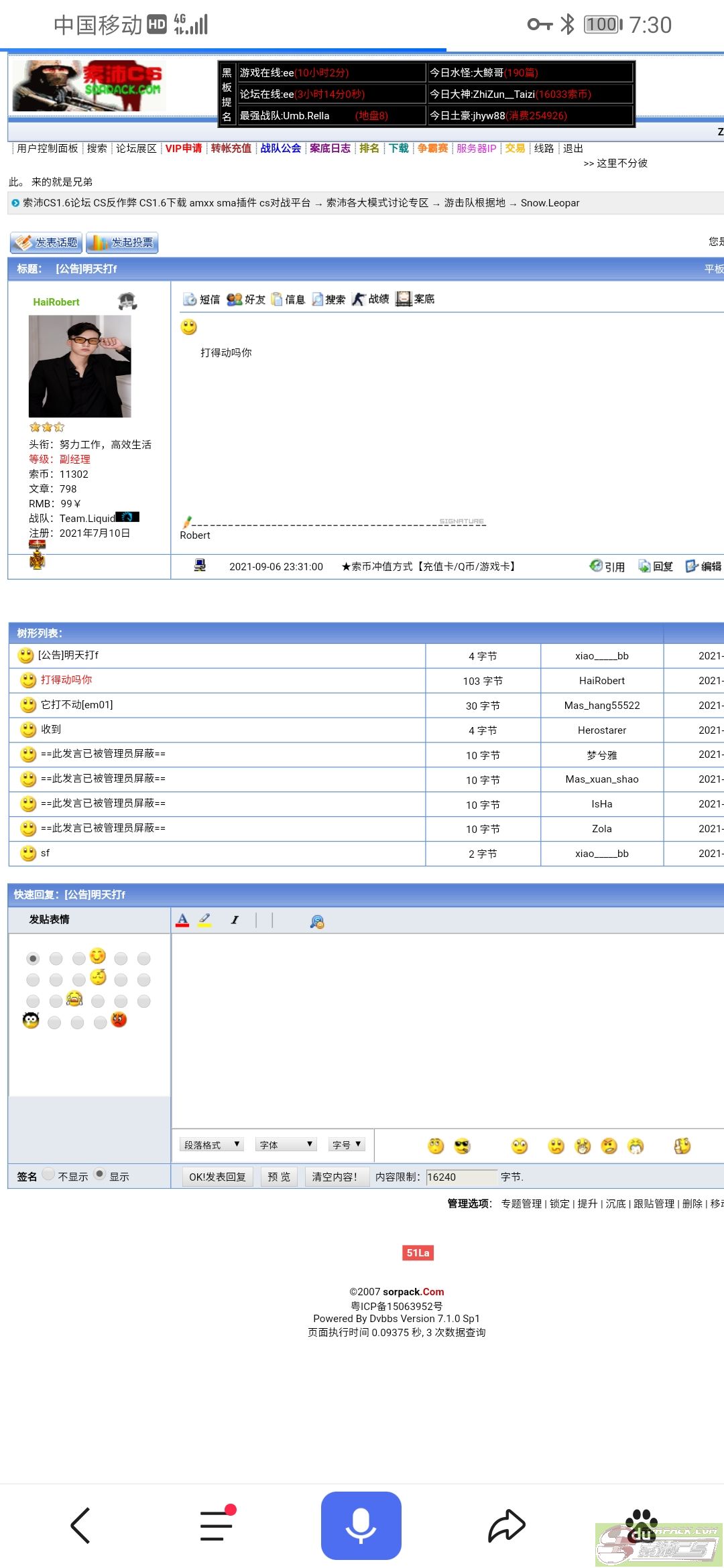The image size is (724, 1568).
Task: Open the VIP申请 menu item
Action: 184,148
